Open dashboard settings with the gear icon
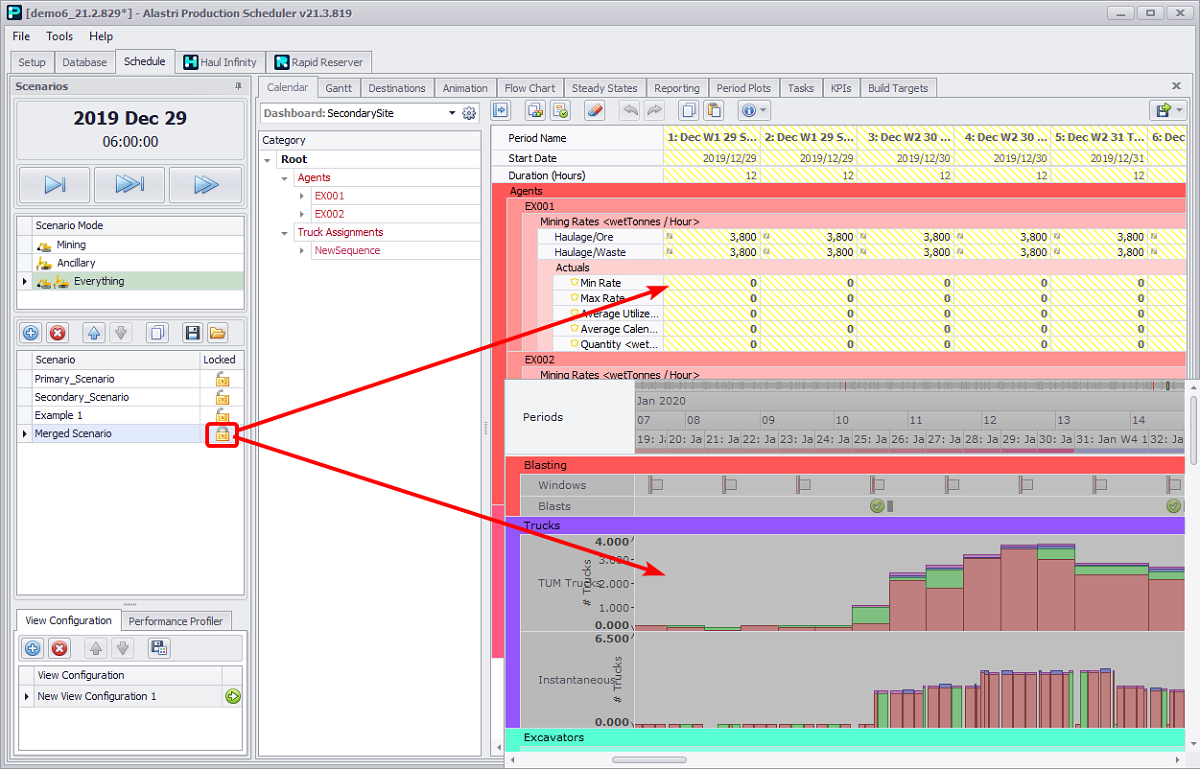Image resolution: width=1200 pixels, height=769 pixels. click(469, 114)
